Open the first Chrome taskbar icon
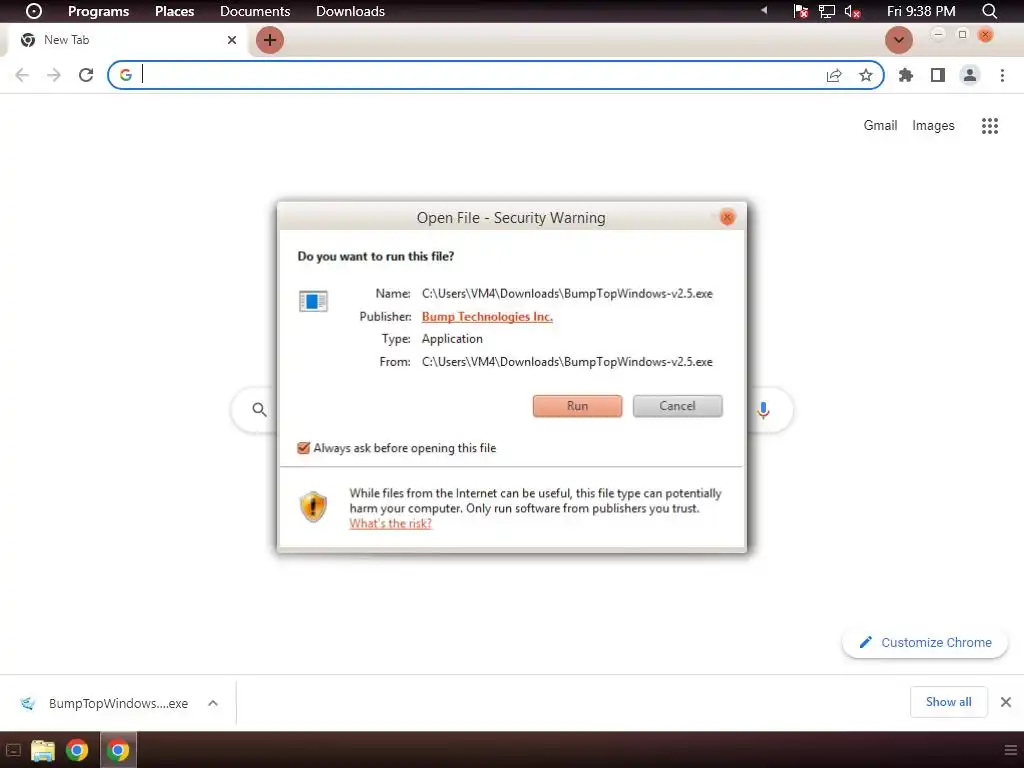This screenshot has height=768, width=1024. pyautogui.click(x=77, y=750)
